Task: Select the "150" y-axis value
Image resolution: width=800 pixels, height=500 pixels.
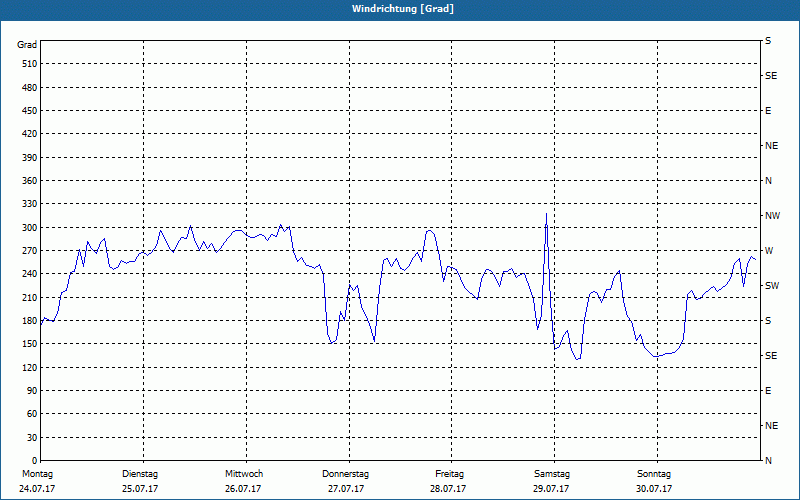Action: [30, 344]
